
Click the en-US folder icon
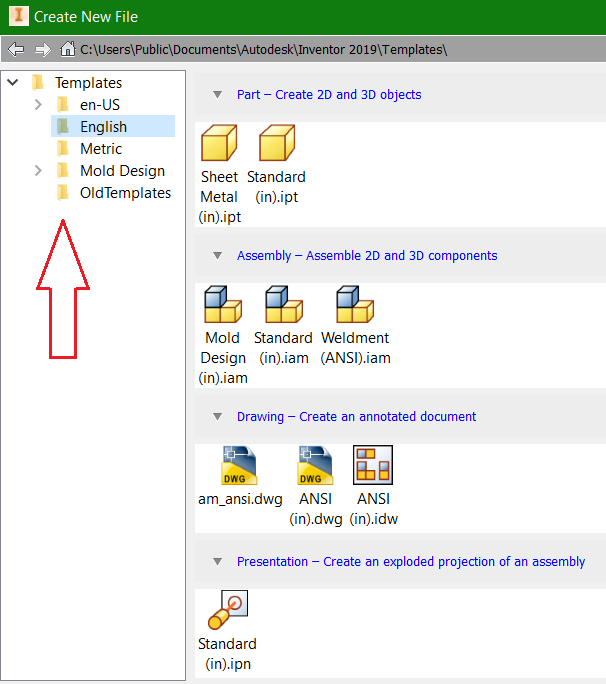63,105
